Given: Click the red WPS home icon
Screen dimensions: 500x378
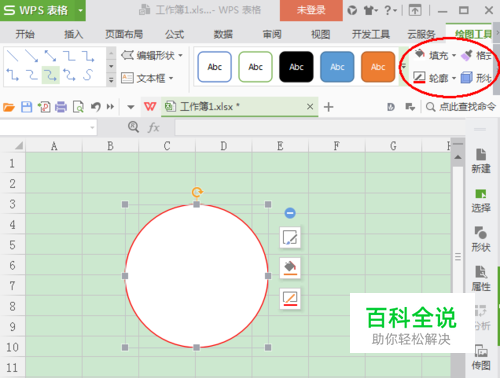Looking at the screenshot, I should (x=150, y=107).
